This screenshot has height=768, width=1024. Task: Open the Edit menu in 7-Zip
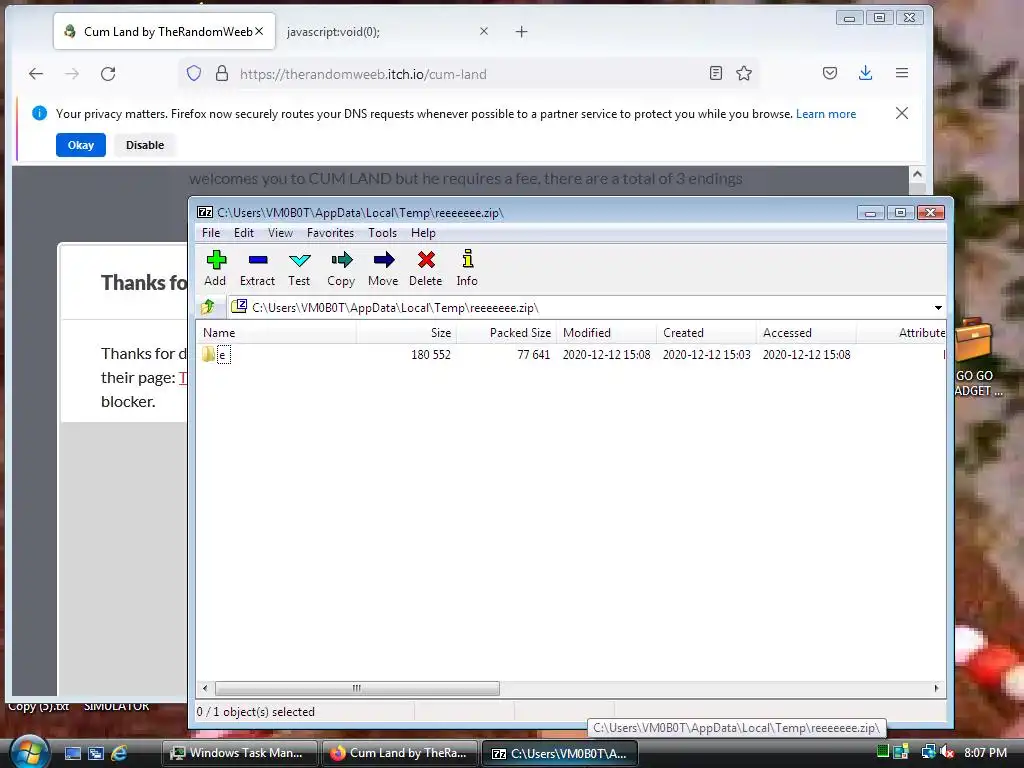244,233
